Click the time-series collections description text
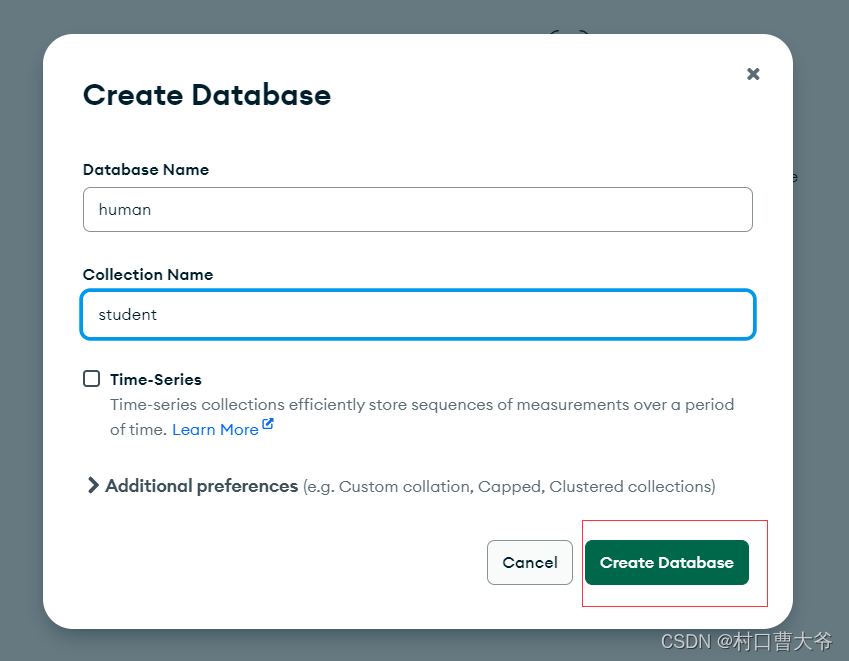Screen dimensions: 849x661 point(422,405)
